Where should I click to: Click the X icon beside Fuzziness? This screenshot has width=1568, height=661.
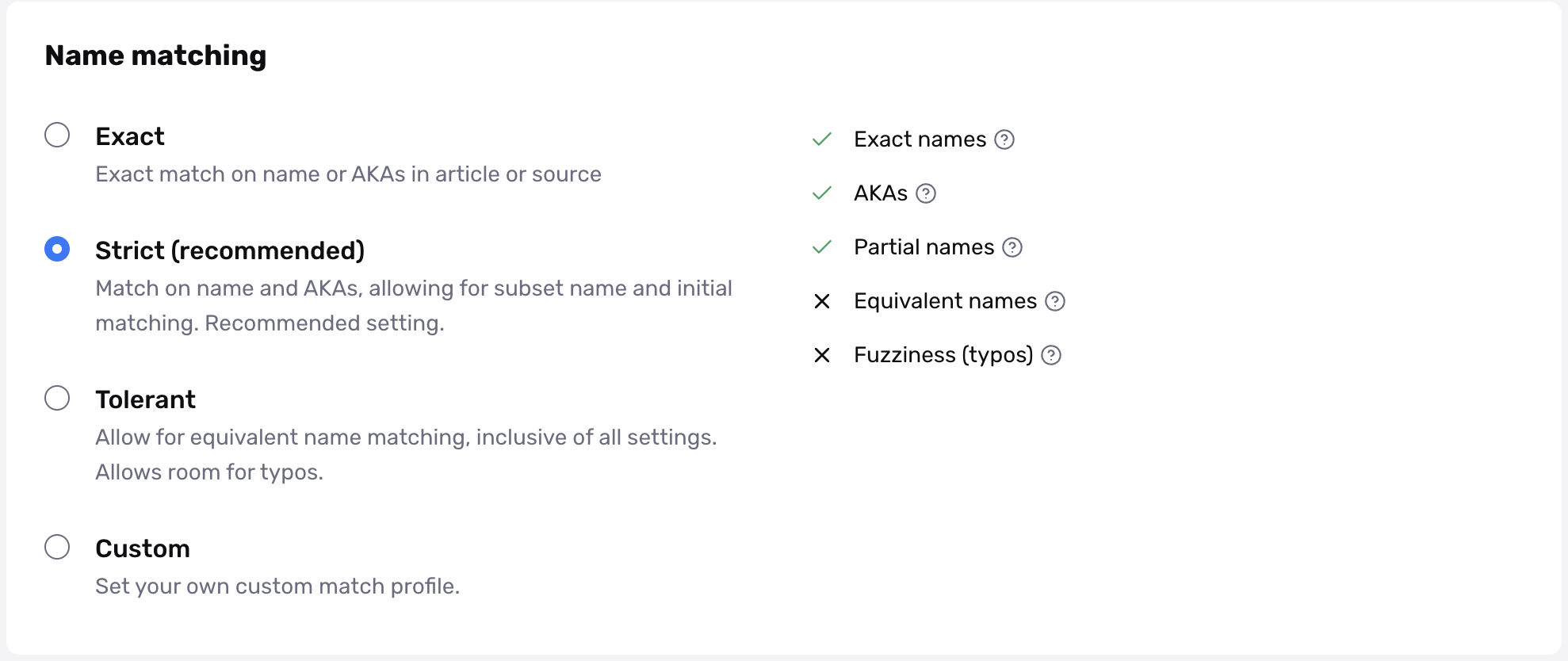pos(822,355)
